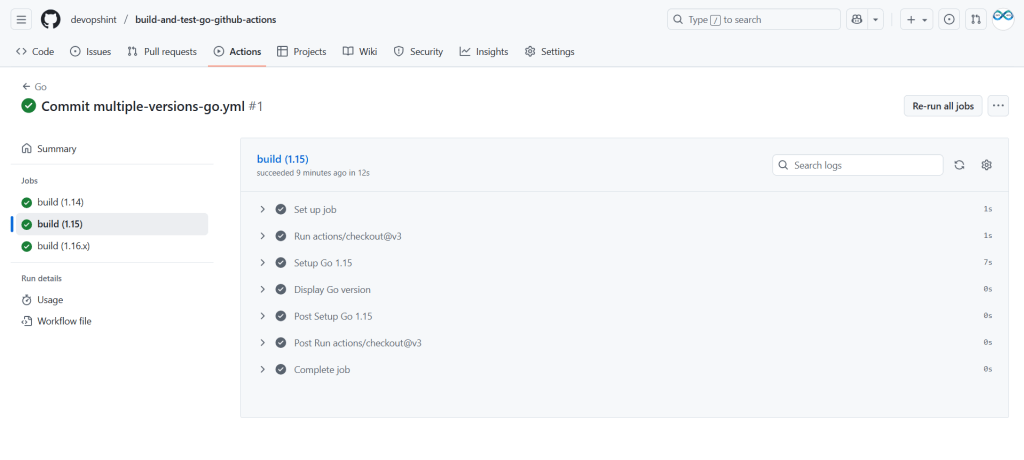
Task: Switch to the Code tab
Action: [35, 52]
